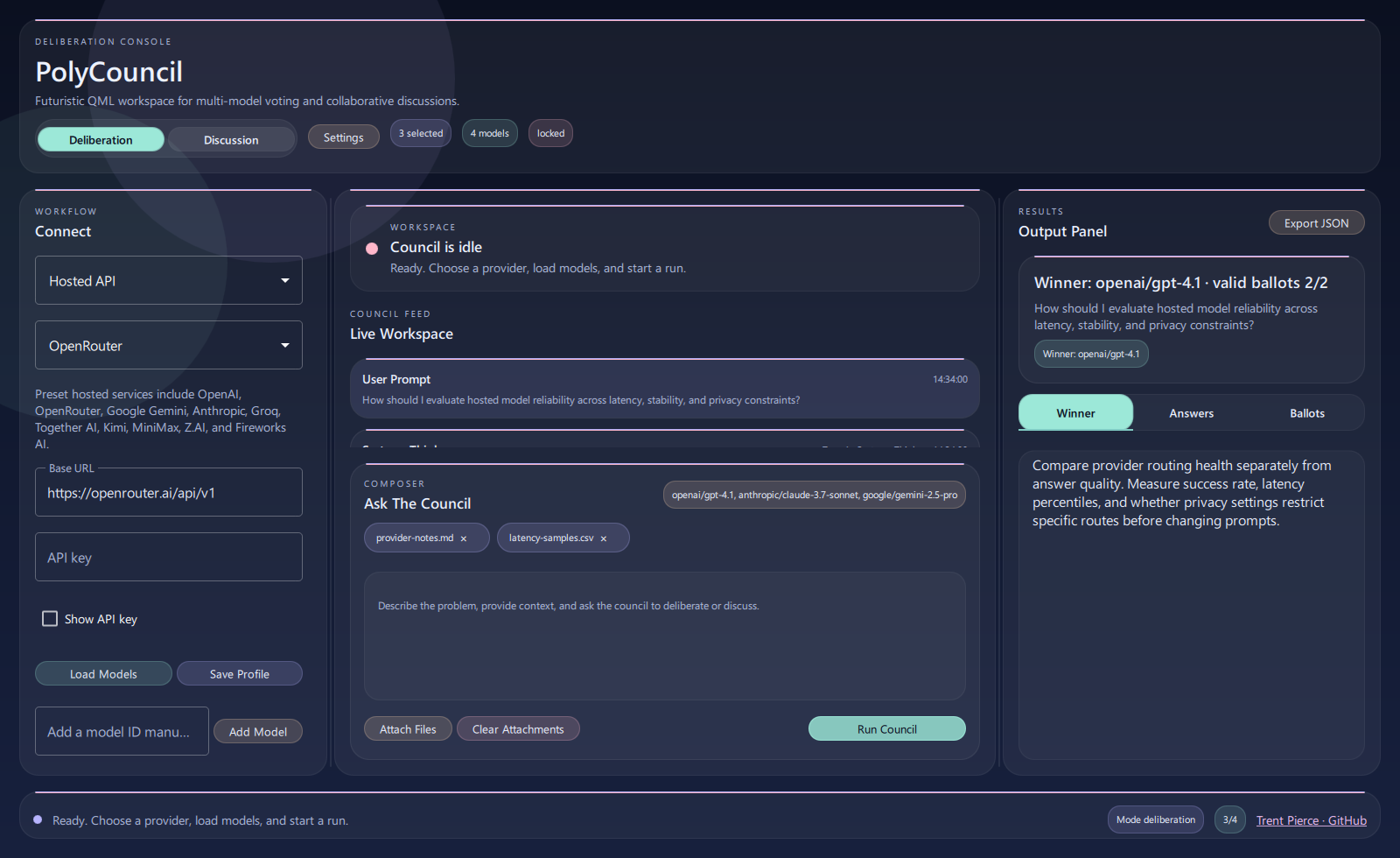Click the PolyCouncil title
Viewport: 1400px width, 858px height.
(x=108, y=72)
